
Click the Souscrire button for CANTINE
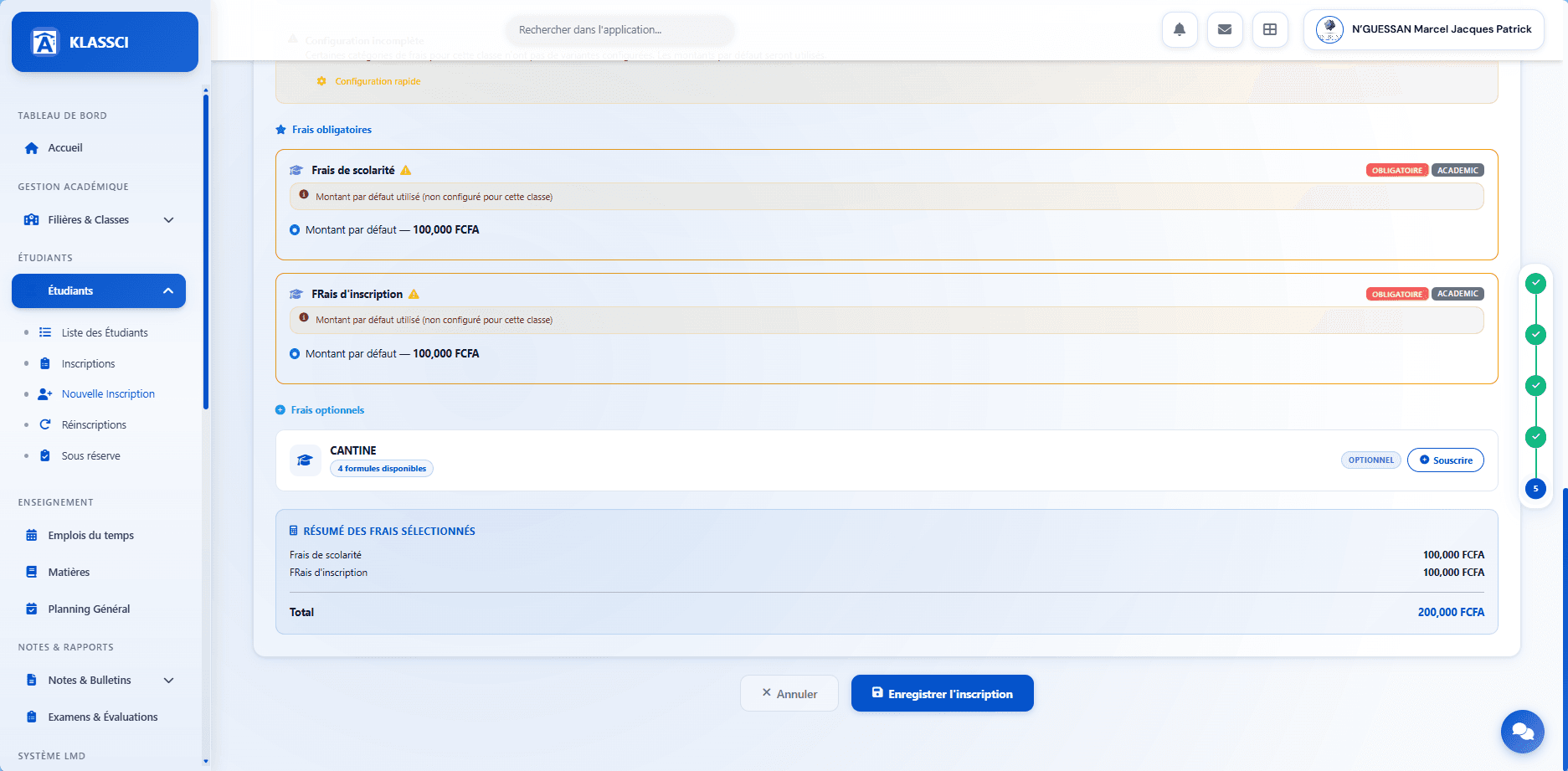pos(1446,460)
